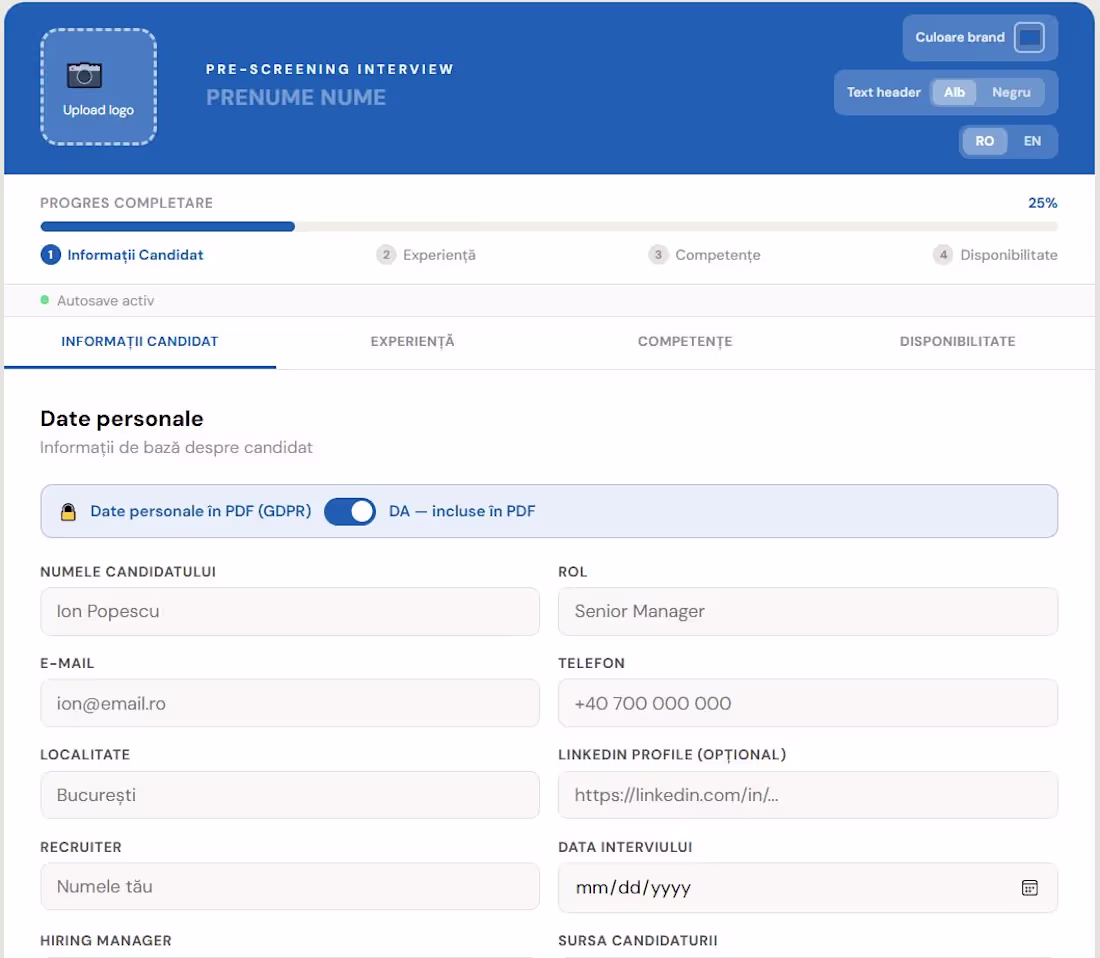The height and width of the screenshot is (958, 1100).
Task: Click the completion progress bar
Action: pyautogui.click(x=549, y=227)
